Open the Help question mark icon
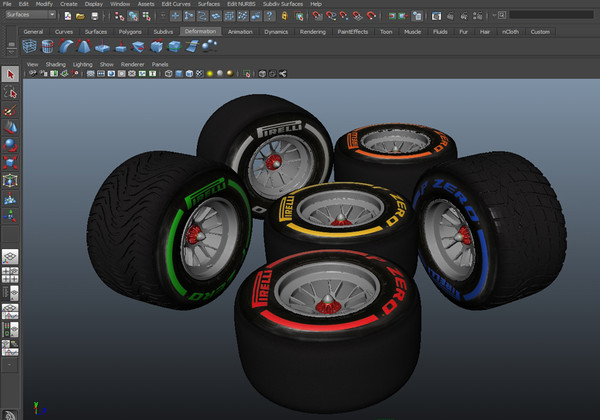This screenshot has height=420, width=600. point(270,16)
